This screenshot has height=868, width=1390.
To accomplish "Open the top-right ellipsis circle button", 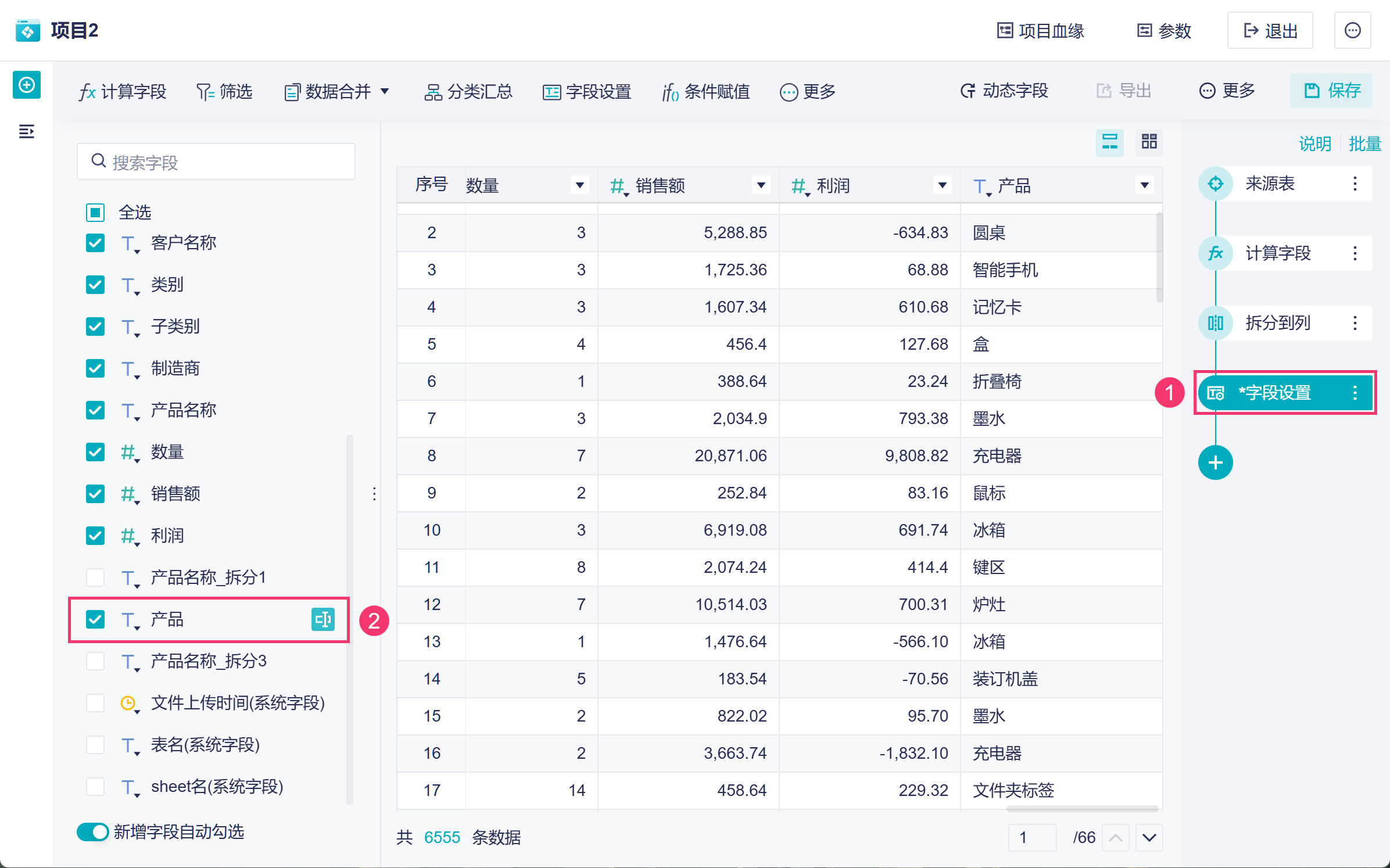I will [x=1352, y=30].
